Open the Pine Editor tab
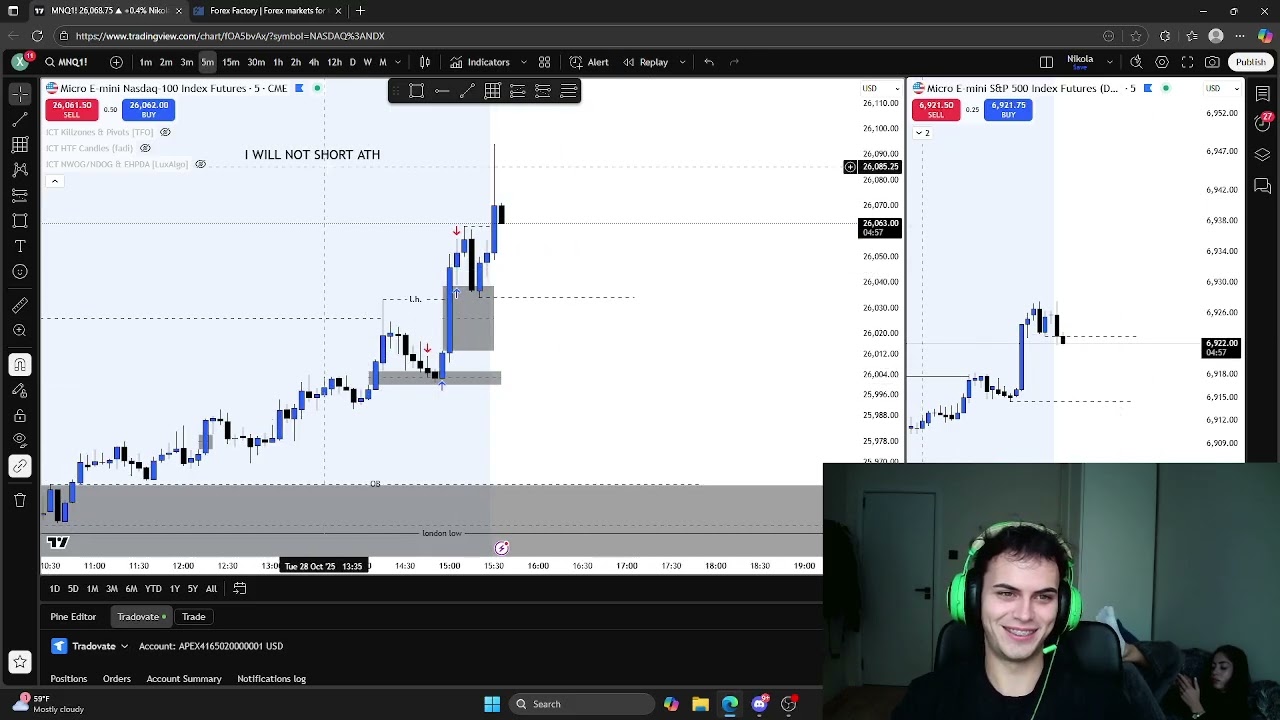The height and width of the screenshot is (720, 1280). [x=73, y=617]
